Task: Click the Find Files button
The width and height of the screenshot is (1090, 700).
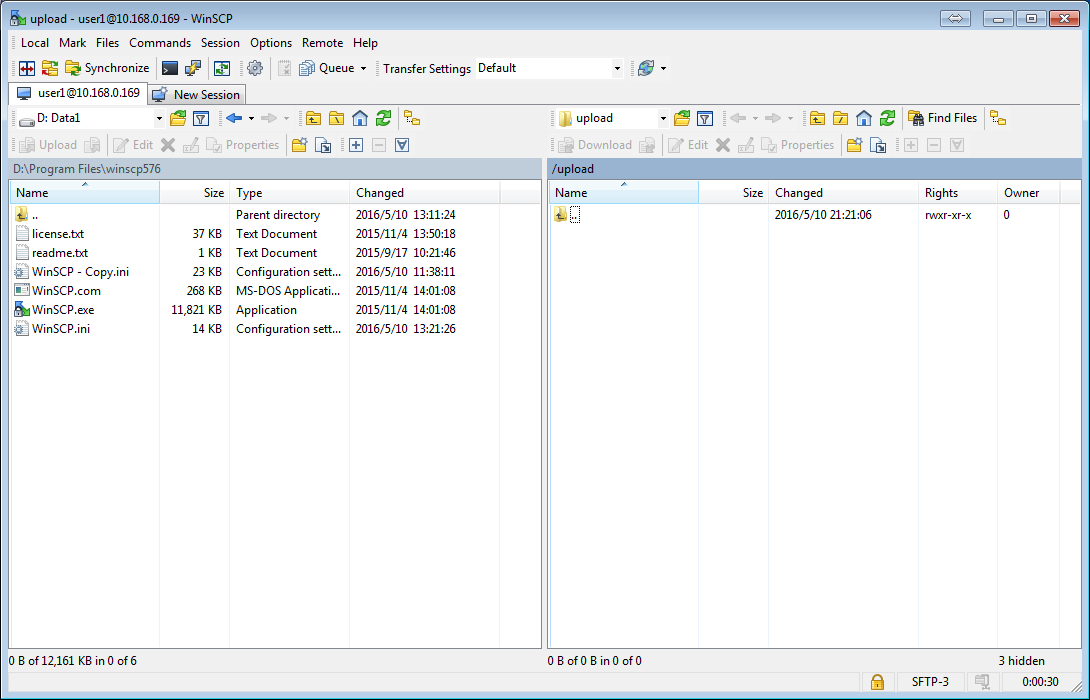Action: (943, 118)
